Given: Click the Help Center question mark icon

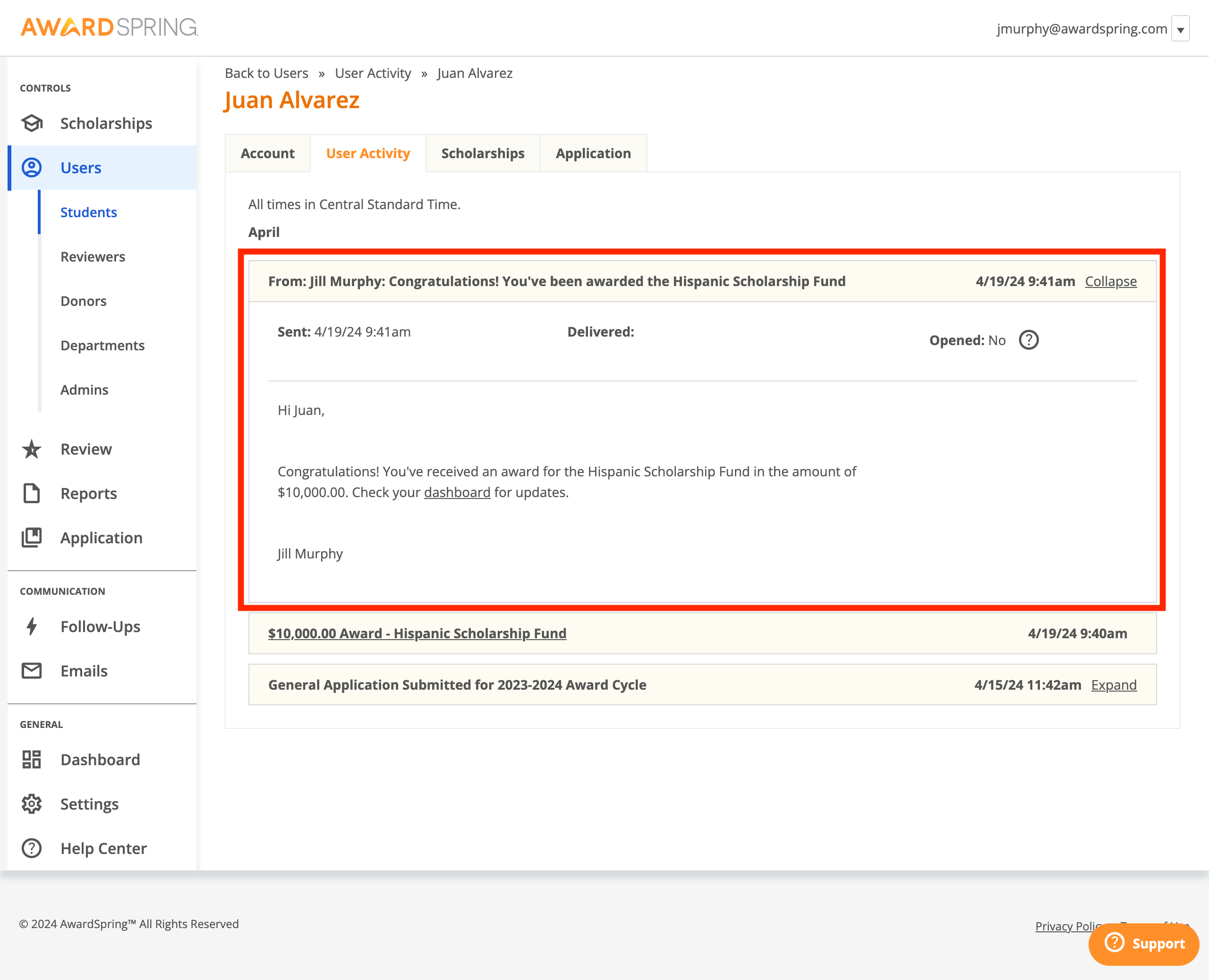Looking at the screenshot, I should click(x=32, y=847).
